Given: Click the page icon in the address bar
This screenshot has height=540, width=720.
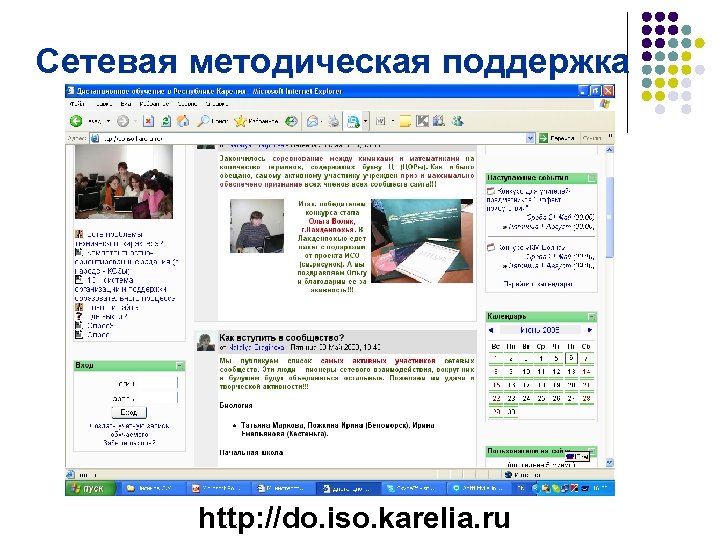Looking at the screenshot, I should tap(95, 138).
